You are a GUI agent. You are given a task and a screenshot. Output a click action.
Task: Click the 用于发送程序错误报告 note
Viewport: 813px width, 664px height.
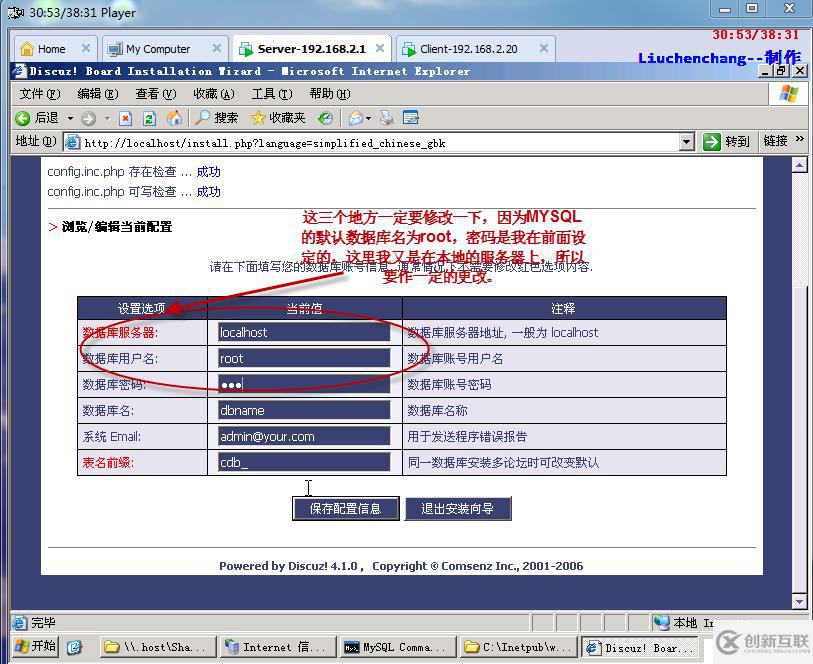[x=467, y=436]
